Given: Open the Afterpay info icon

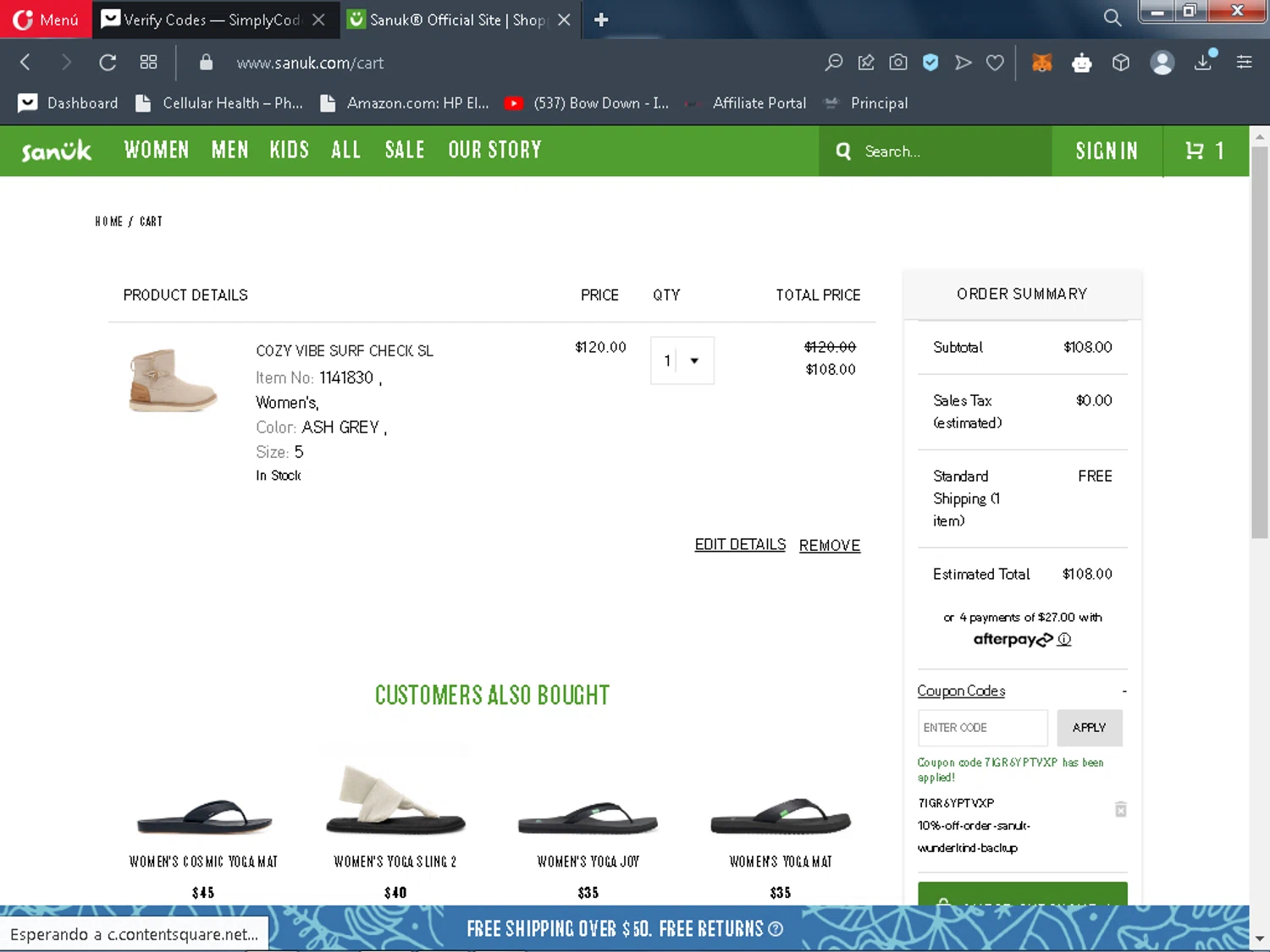Looking at the screenshot, I should (x=1064, y=640).
